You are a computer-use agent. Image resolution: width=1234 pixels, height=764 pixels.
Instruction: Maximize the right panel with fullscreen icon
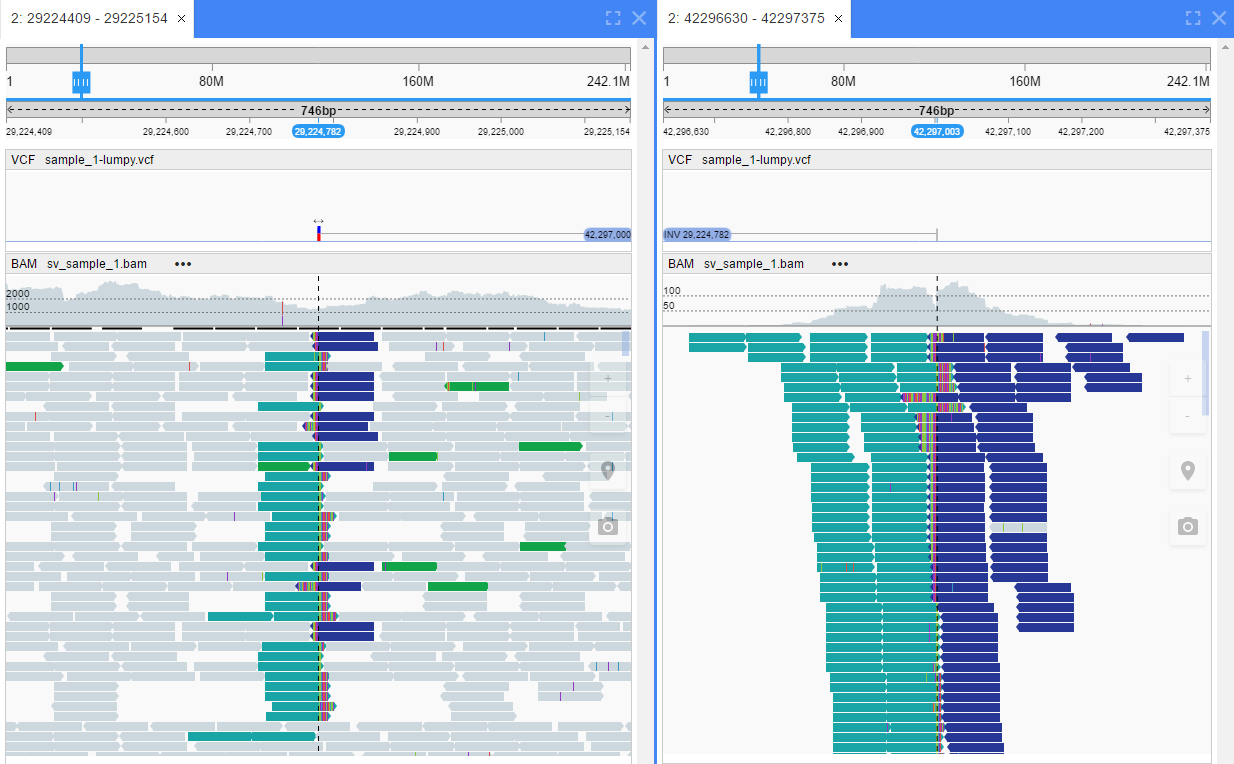pyautogui.click(x=1192, y=18)
